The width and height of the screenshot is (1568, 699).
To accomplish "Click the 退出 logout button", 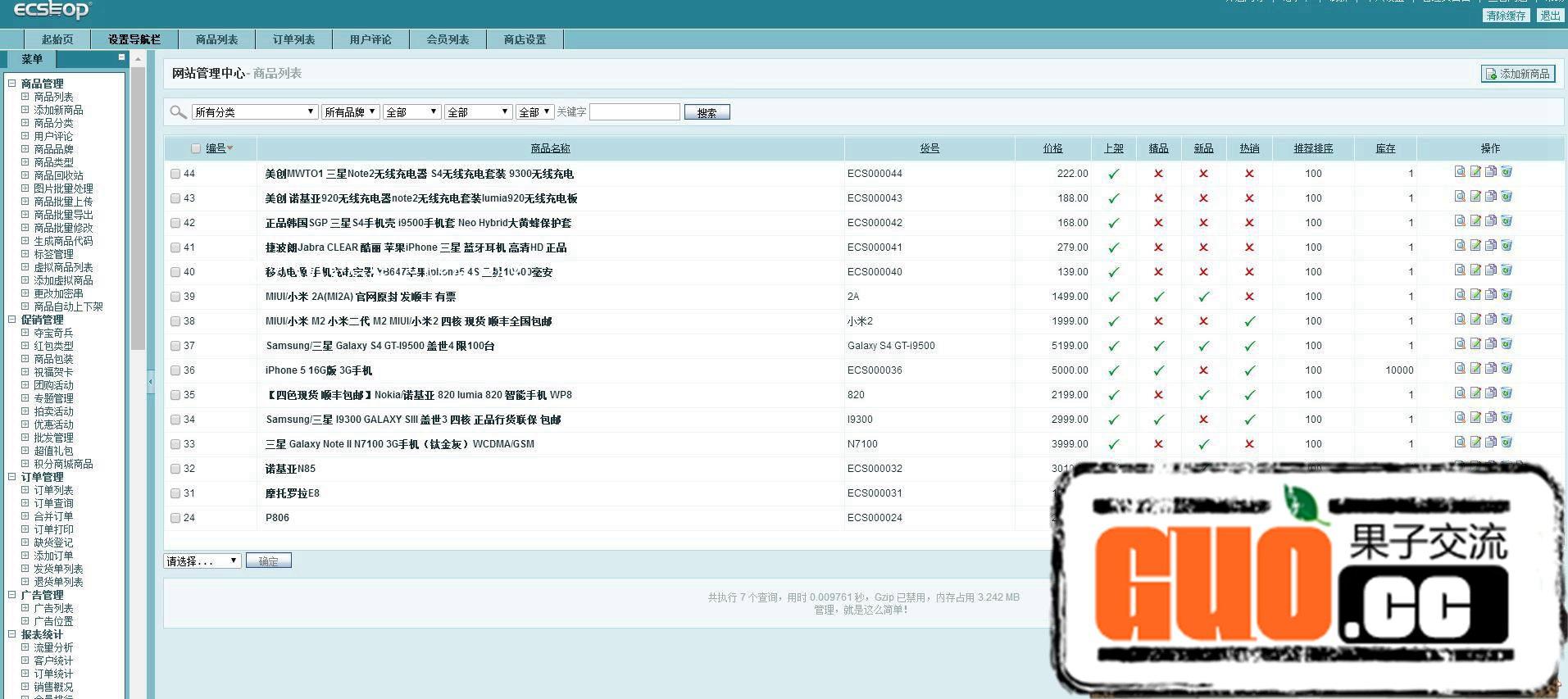I will [1550, 16].
